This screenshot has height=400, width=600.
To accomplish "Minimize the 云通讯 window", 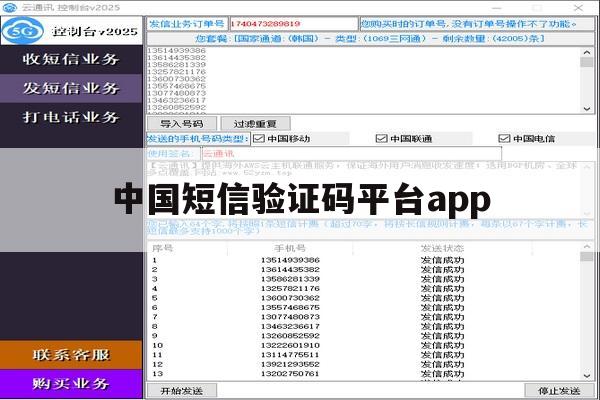I will (x=497, y=8).
